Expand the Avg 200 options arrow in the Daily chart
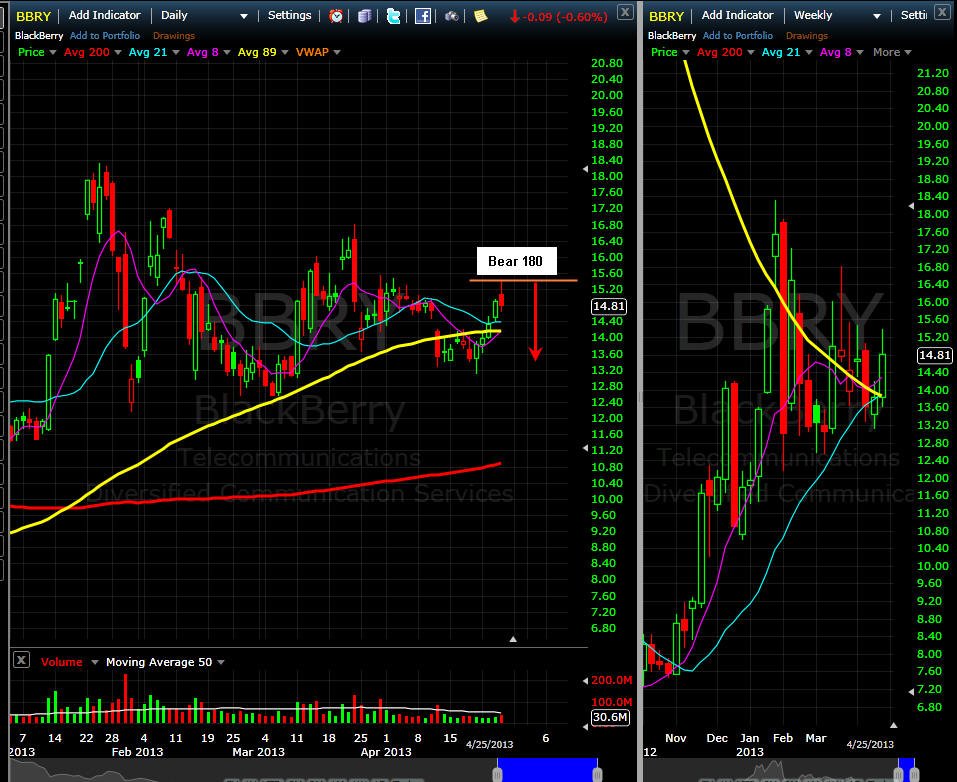 118,52
